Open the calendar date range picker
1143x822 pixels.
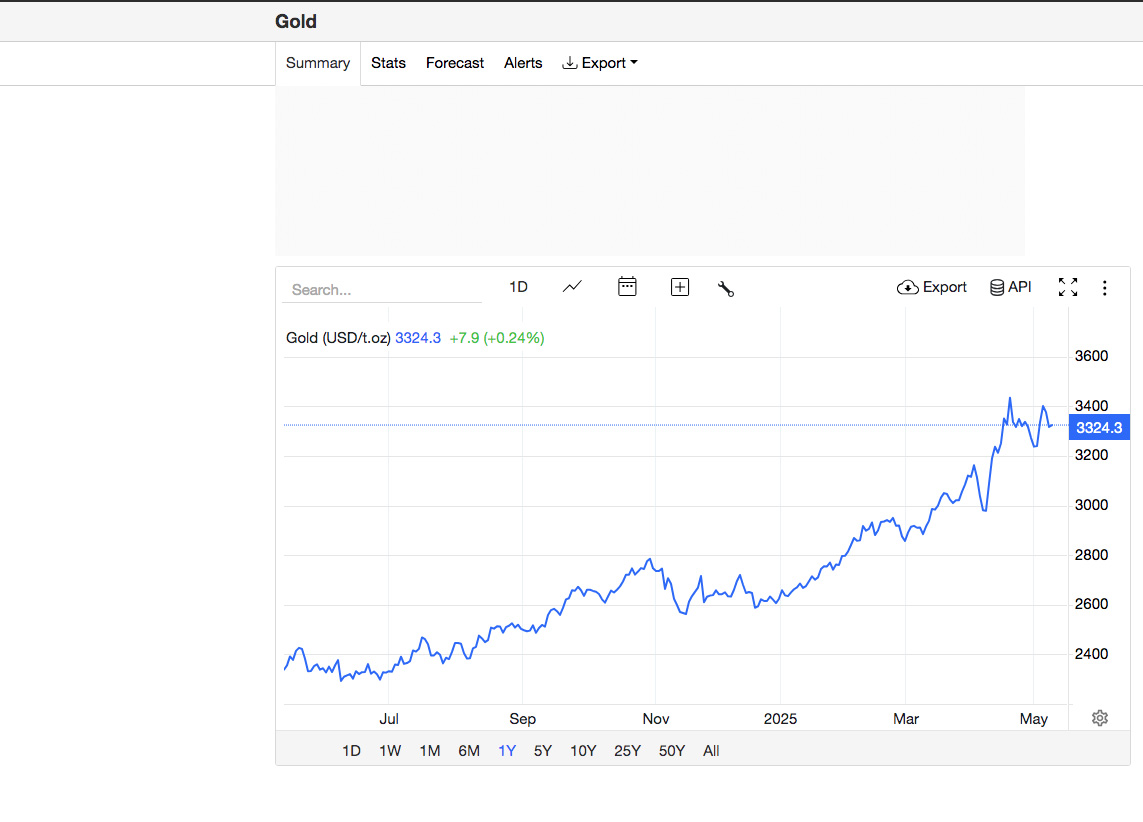[x=627, y=287]
